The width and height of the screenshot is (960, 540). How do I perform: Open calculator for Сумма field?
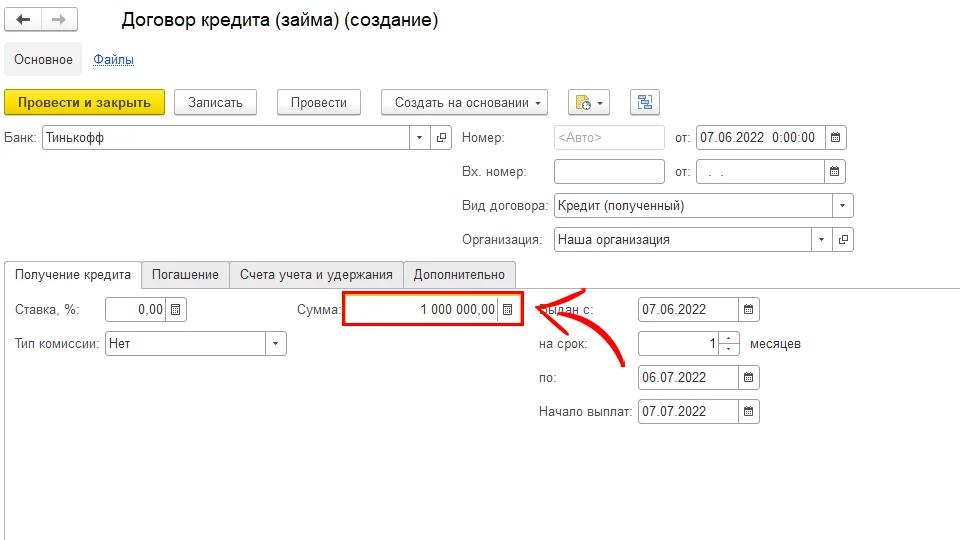point(508,310)
